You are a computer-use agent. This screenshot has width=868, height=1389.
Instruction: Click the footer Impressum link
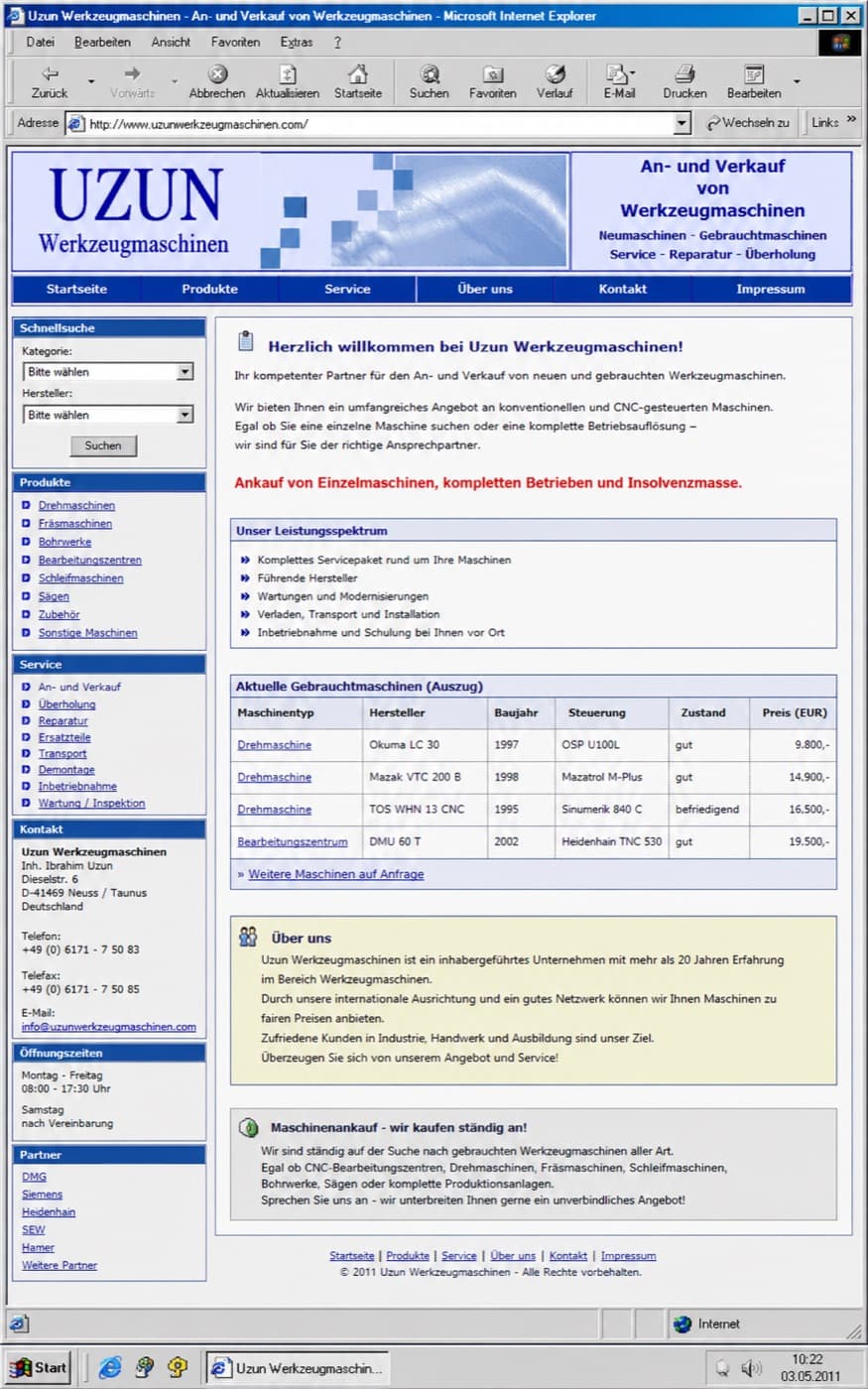(x=628, y=1255)
